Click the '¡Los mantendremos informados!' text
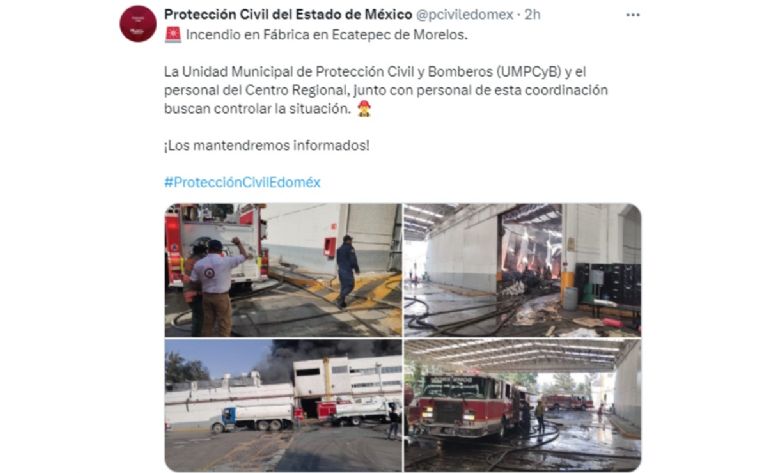768x473 pixels. (266, 145)
